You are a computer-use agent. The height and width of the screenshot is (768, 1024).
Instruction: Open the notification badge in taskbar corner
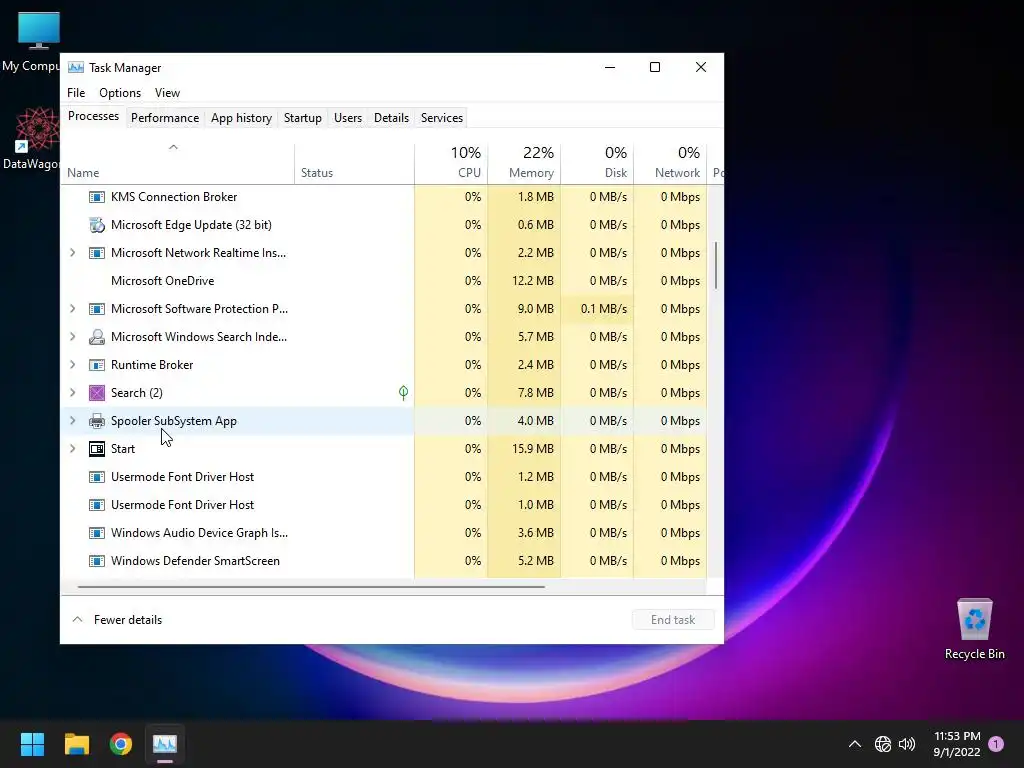[x=996, y=744]
